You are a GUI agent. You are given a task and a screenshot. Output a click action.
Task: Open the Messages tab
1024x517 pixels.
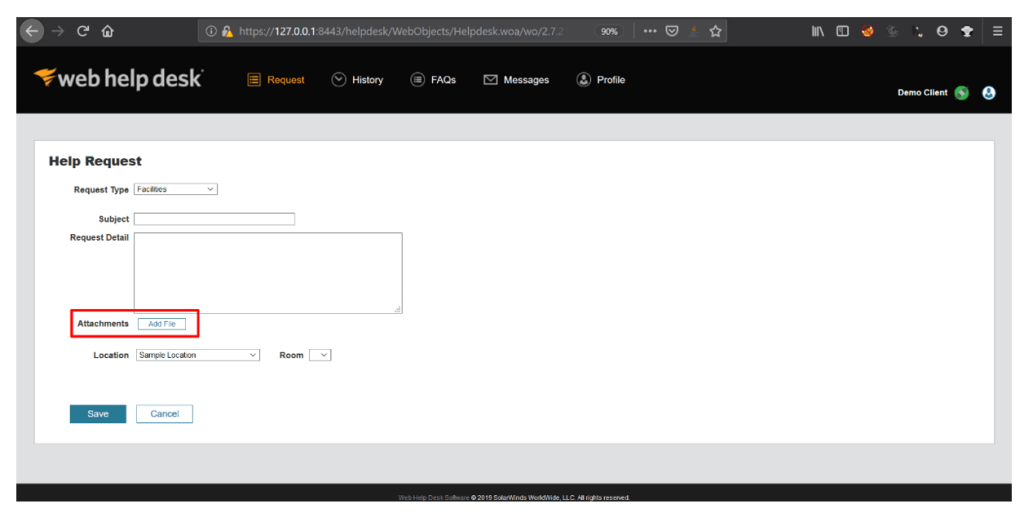(516, 80)
